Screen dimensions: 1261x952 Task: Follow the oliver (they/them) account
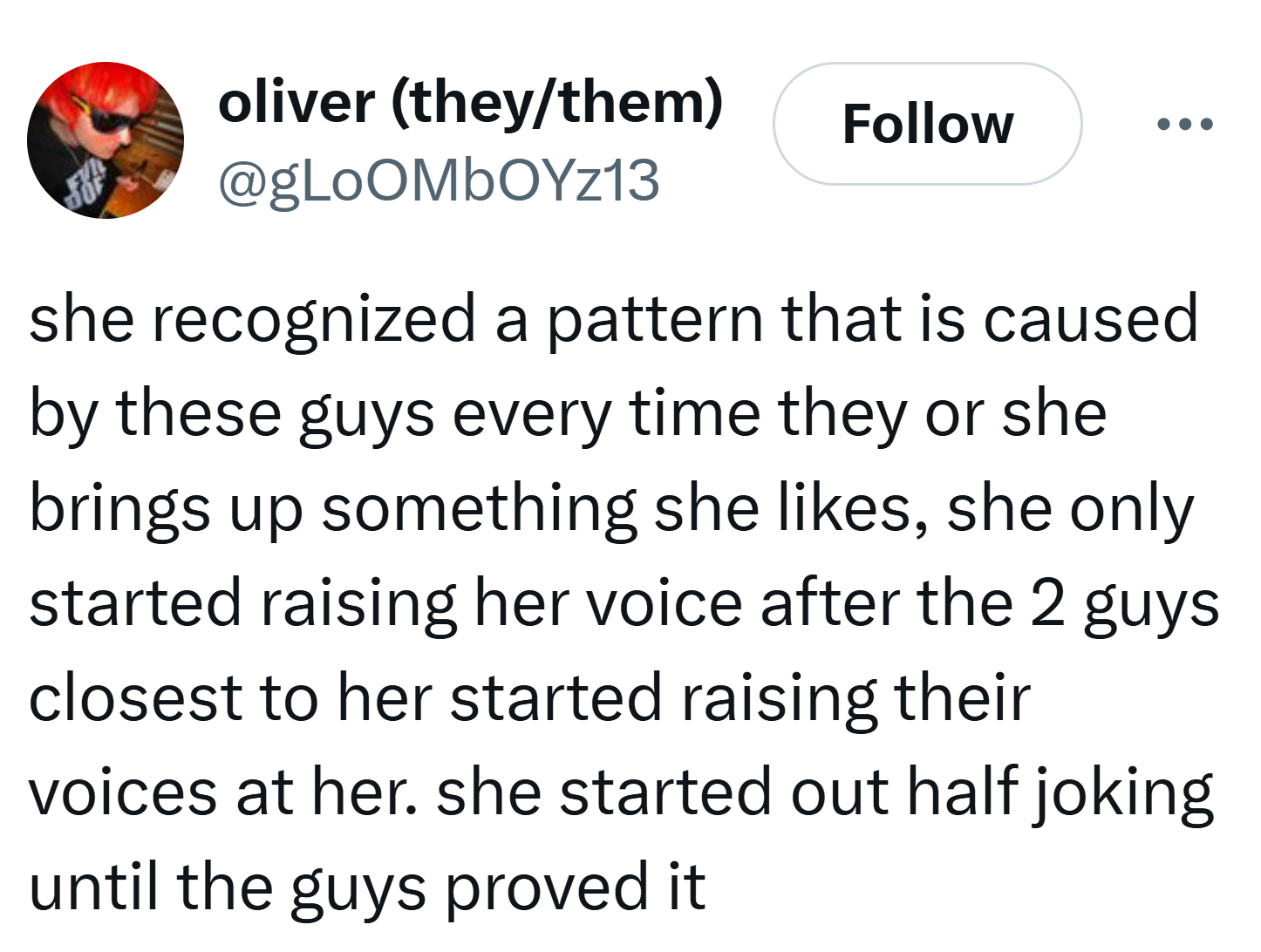(927, 124)
